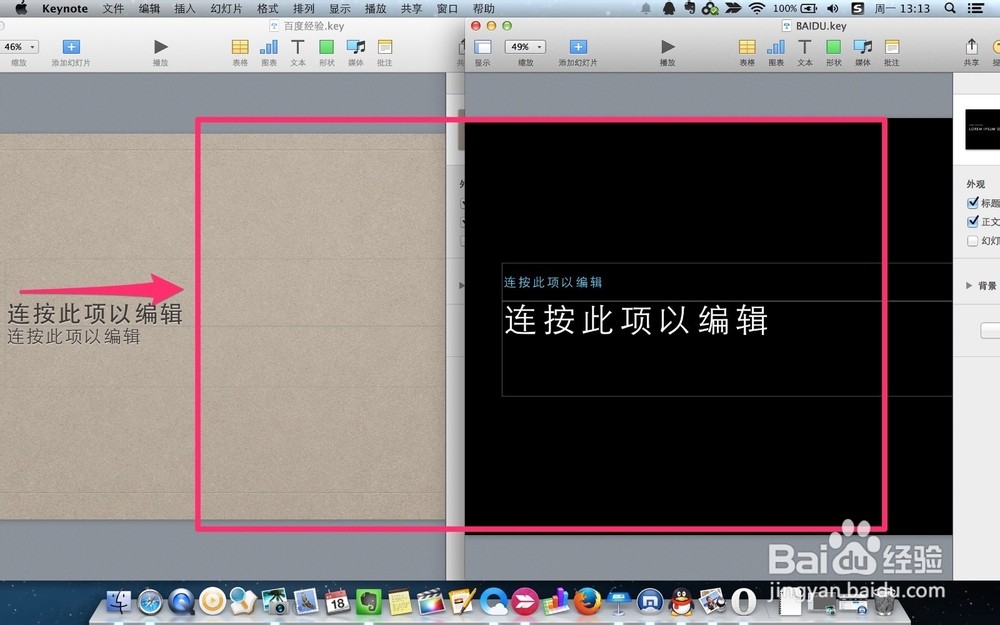Screen dimensions: 1000x625
Task: Open the Keynote application menu
Action: pos(65,8)
